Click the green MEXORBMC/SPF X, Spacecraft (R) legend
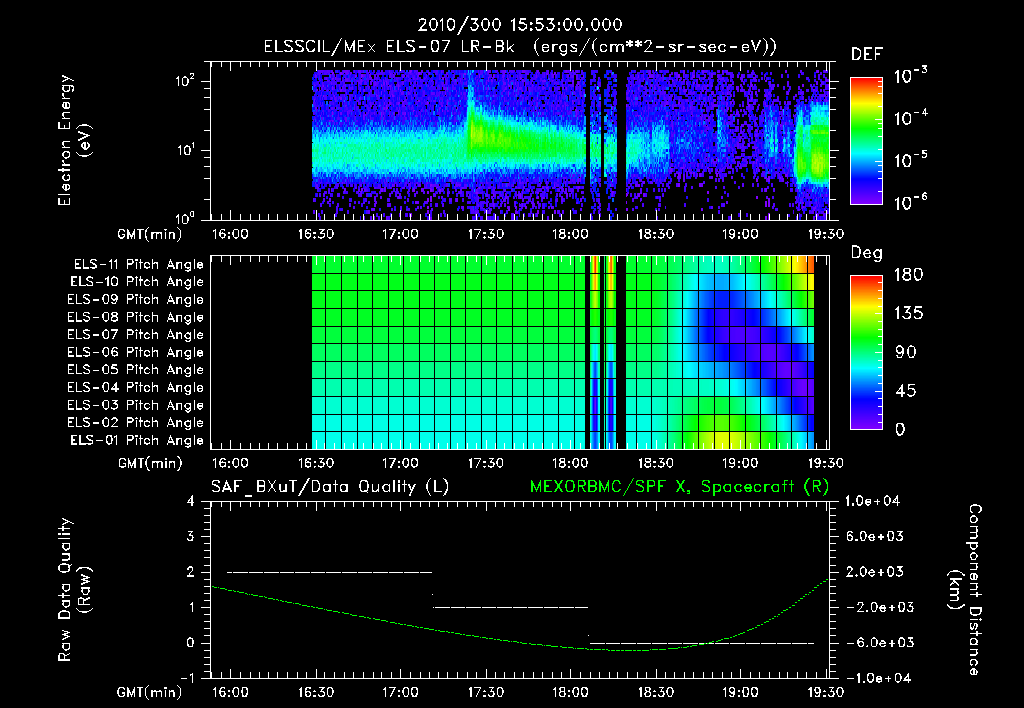Viewport: 1024px width, 708px height. click(x=679, y=487)
